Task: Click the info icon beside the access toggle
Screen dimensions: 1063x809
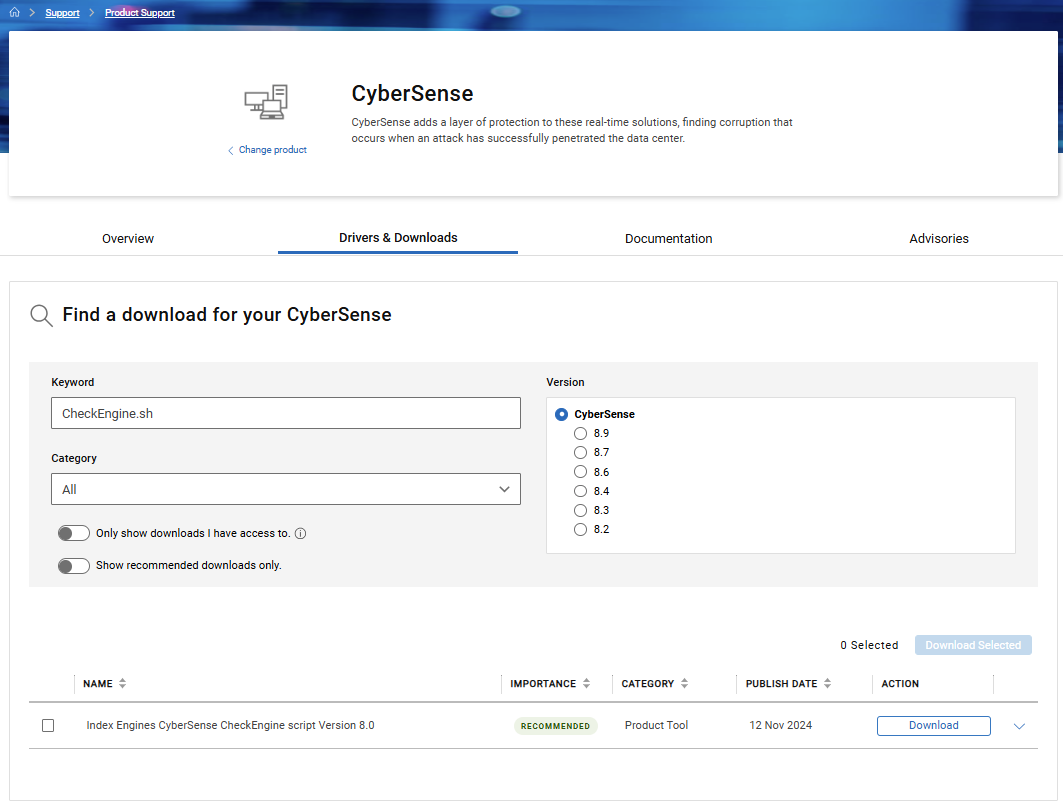Action: click(x=301, y=533)
